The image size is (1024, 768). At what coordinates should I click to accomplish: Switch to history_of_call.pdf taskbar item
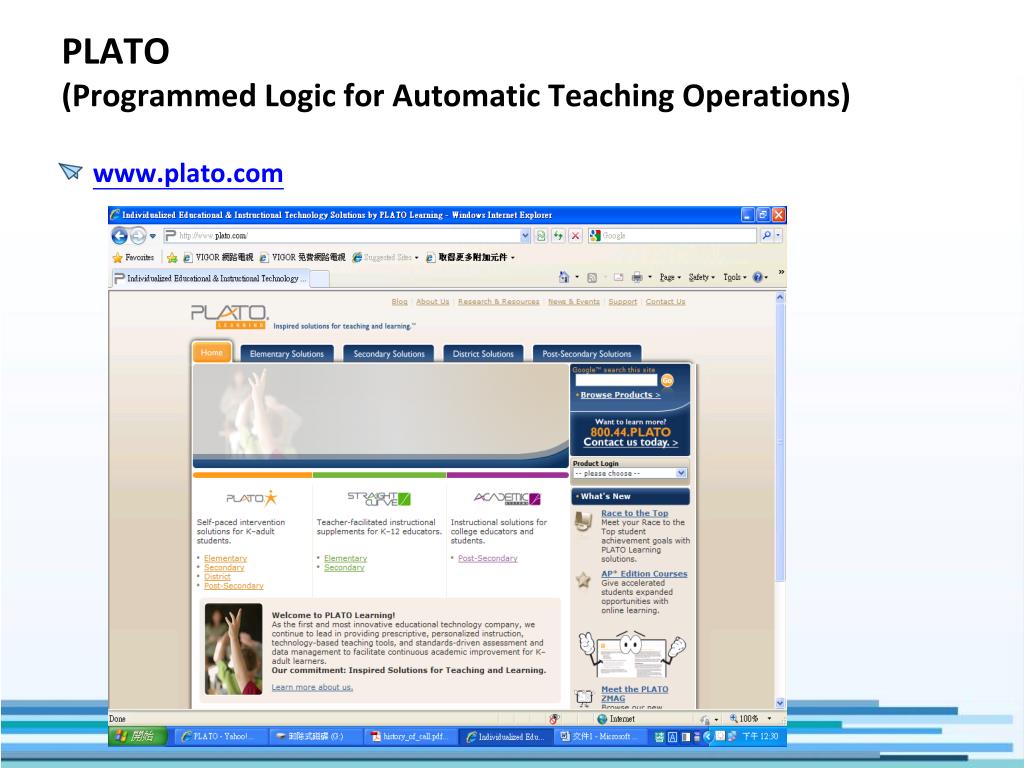pyautogui.click(x=409, y=736)
